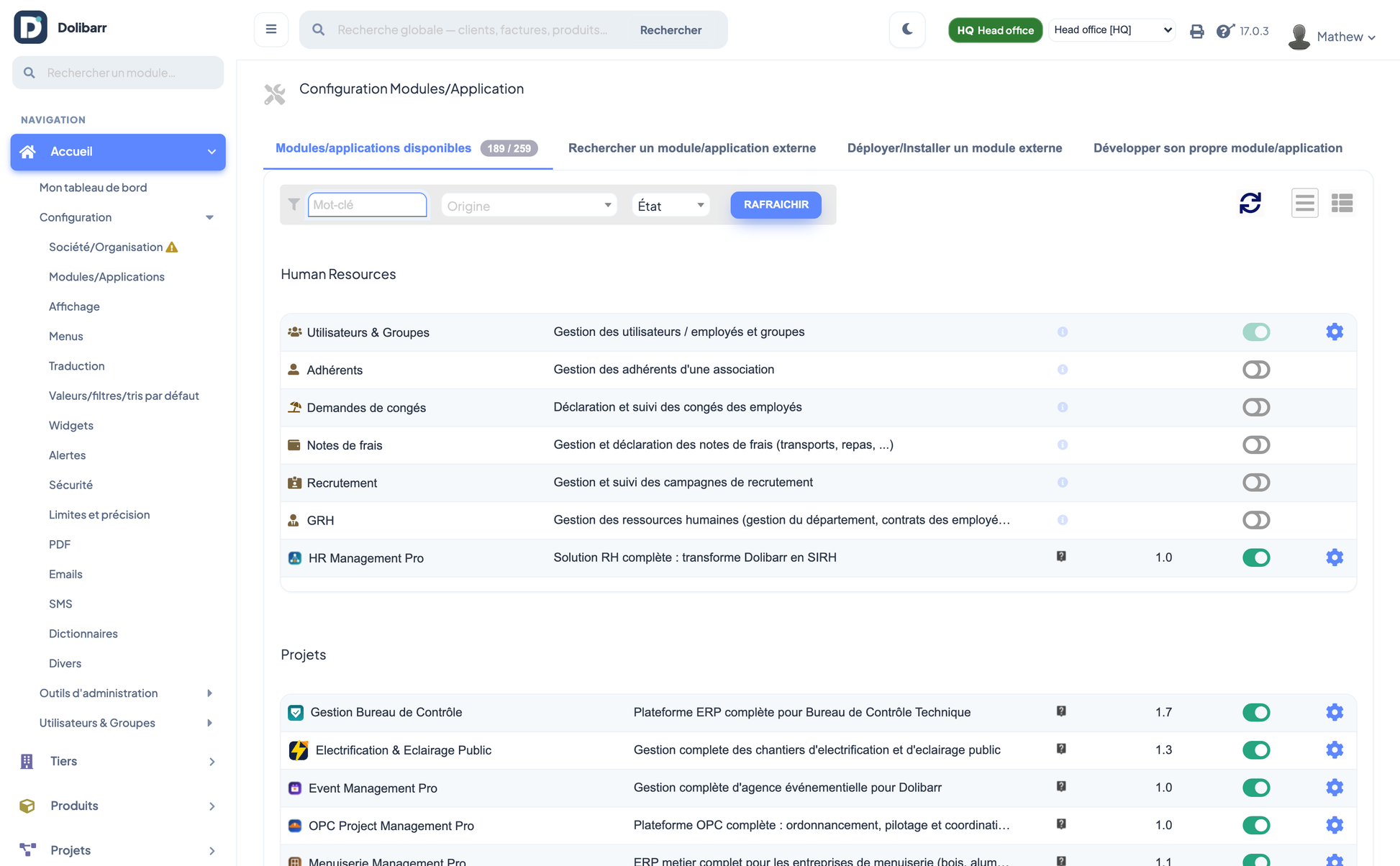Open settings gear for Gestion Bureau de Contrôle
The image size is (1400, 866).
click(1335, 712)
